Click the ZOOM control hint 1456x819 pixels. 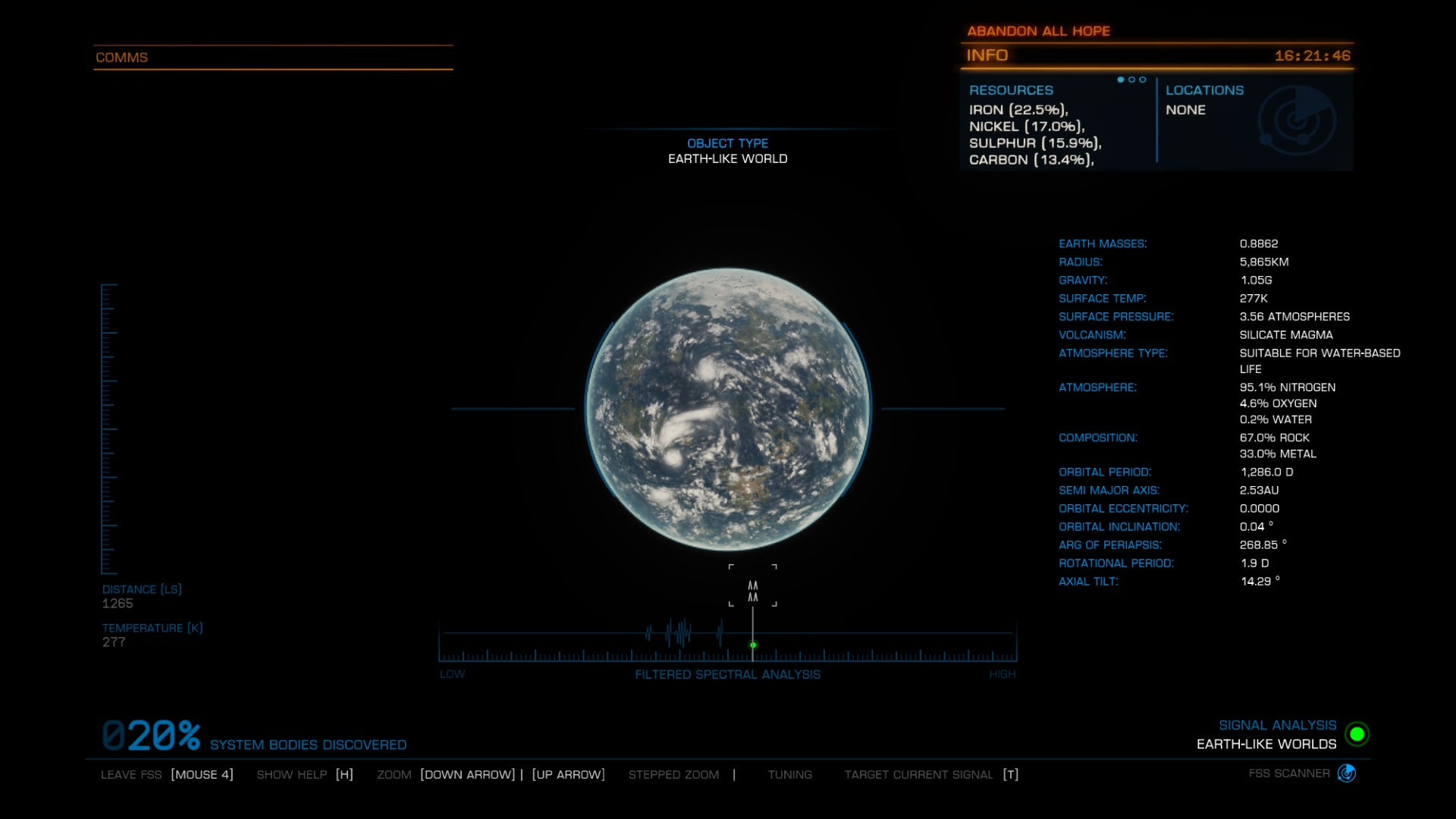point(491,774)
